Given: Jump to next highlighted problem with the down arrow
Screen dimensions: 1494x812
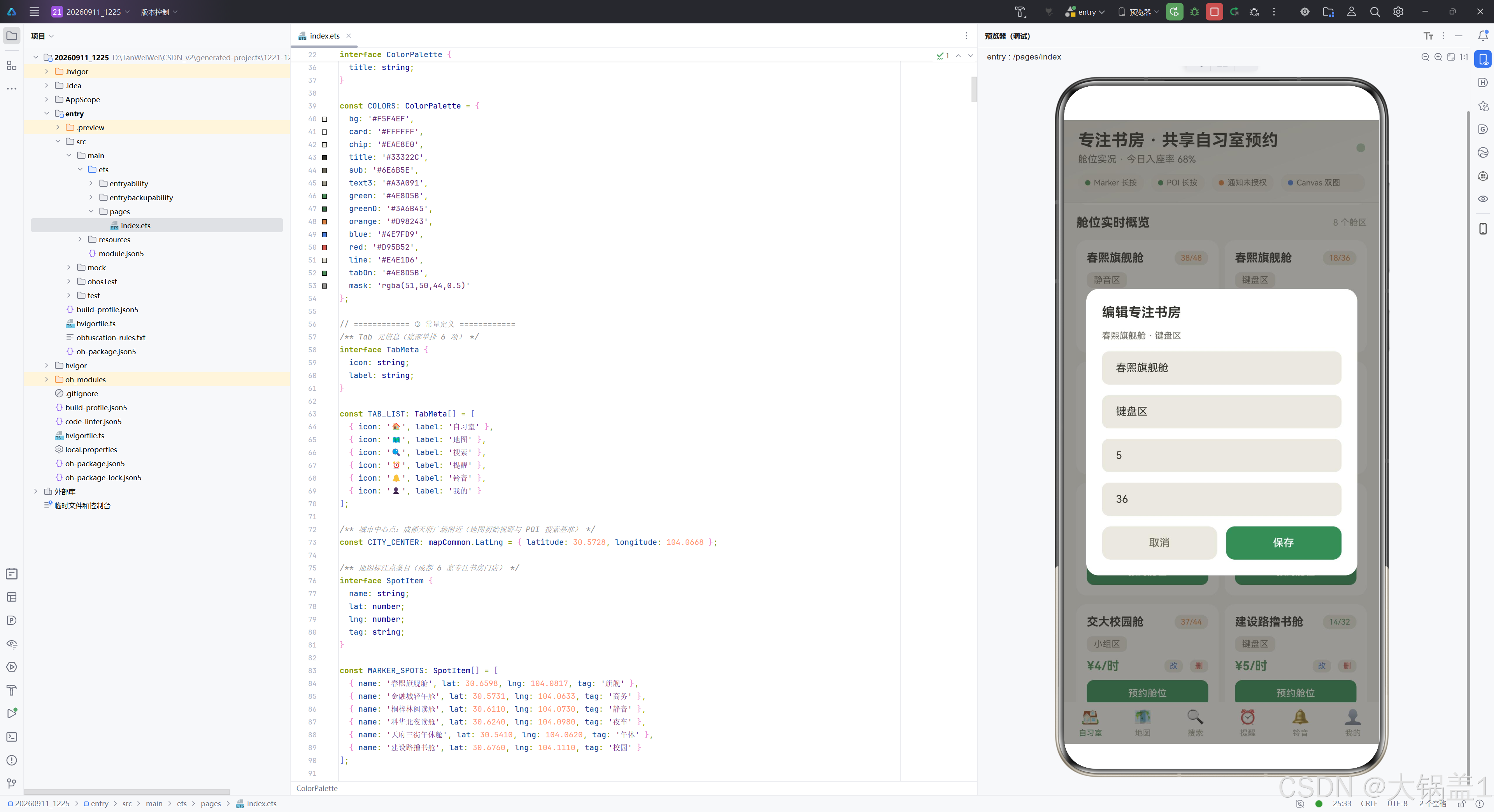Looking at the screenshot, I should pos(970,56).
